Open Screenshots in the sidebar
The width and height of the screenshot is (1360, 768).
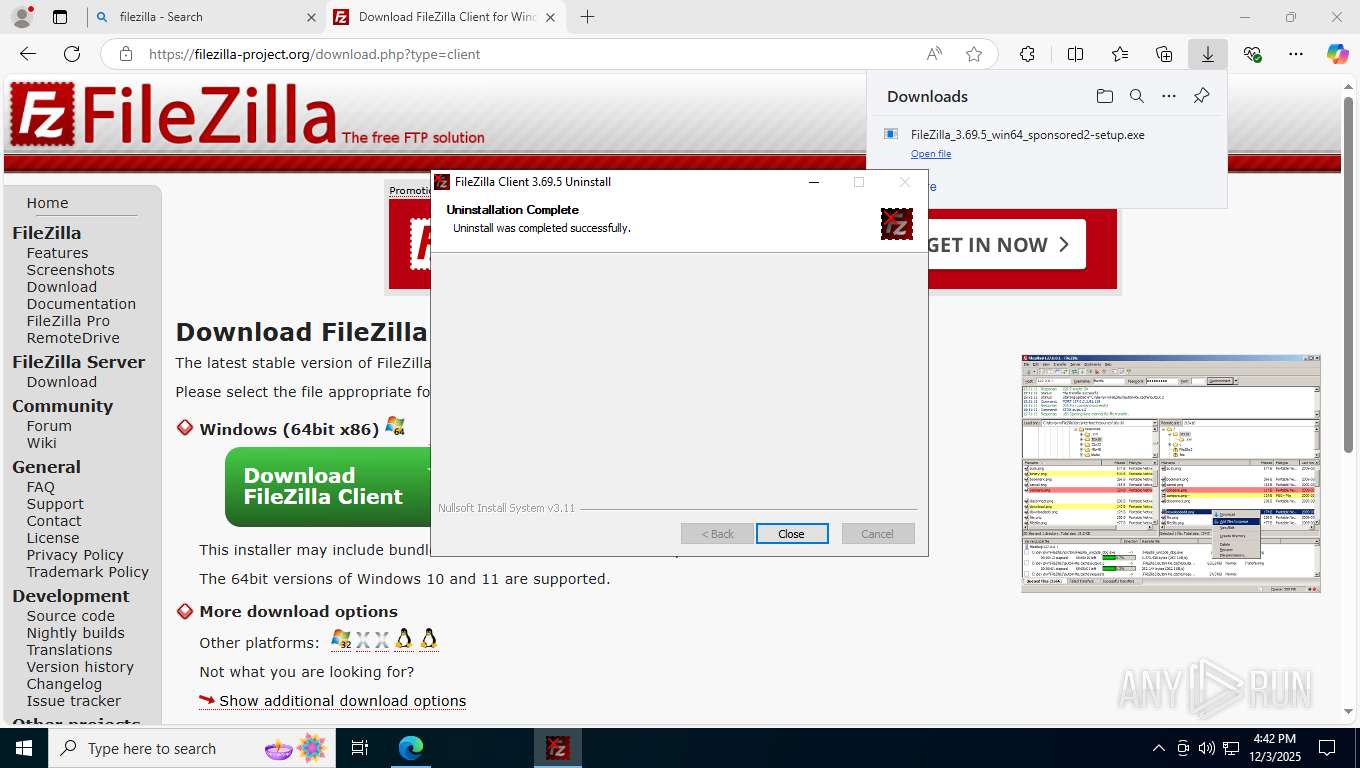coord(70,270)
